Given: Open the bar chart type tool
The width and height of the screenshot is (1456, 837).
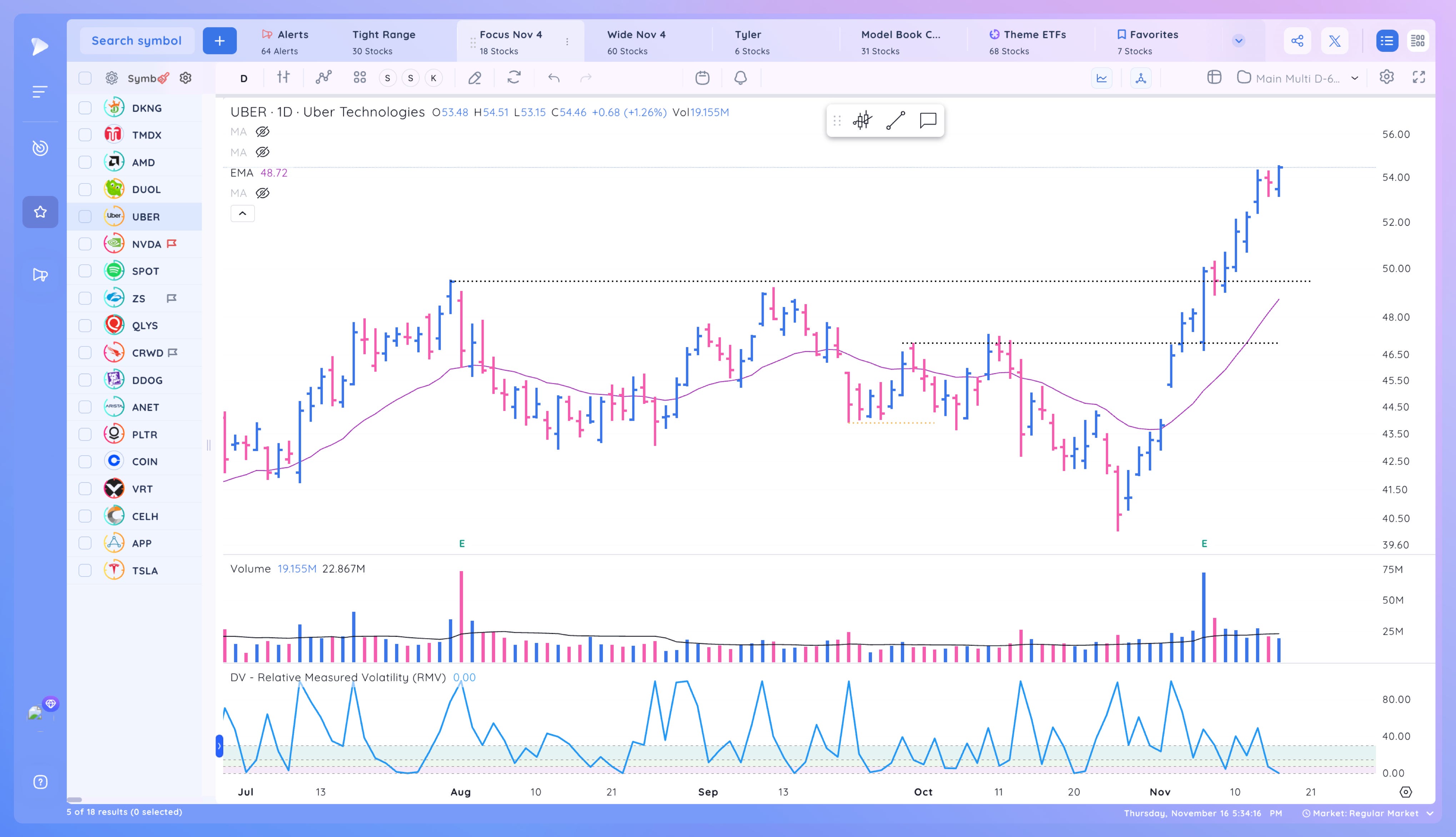Looking at the screenshot, I should coord(283,77).
